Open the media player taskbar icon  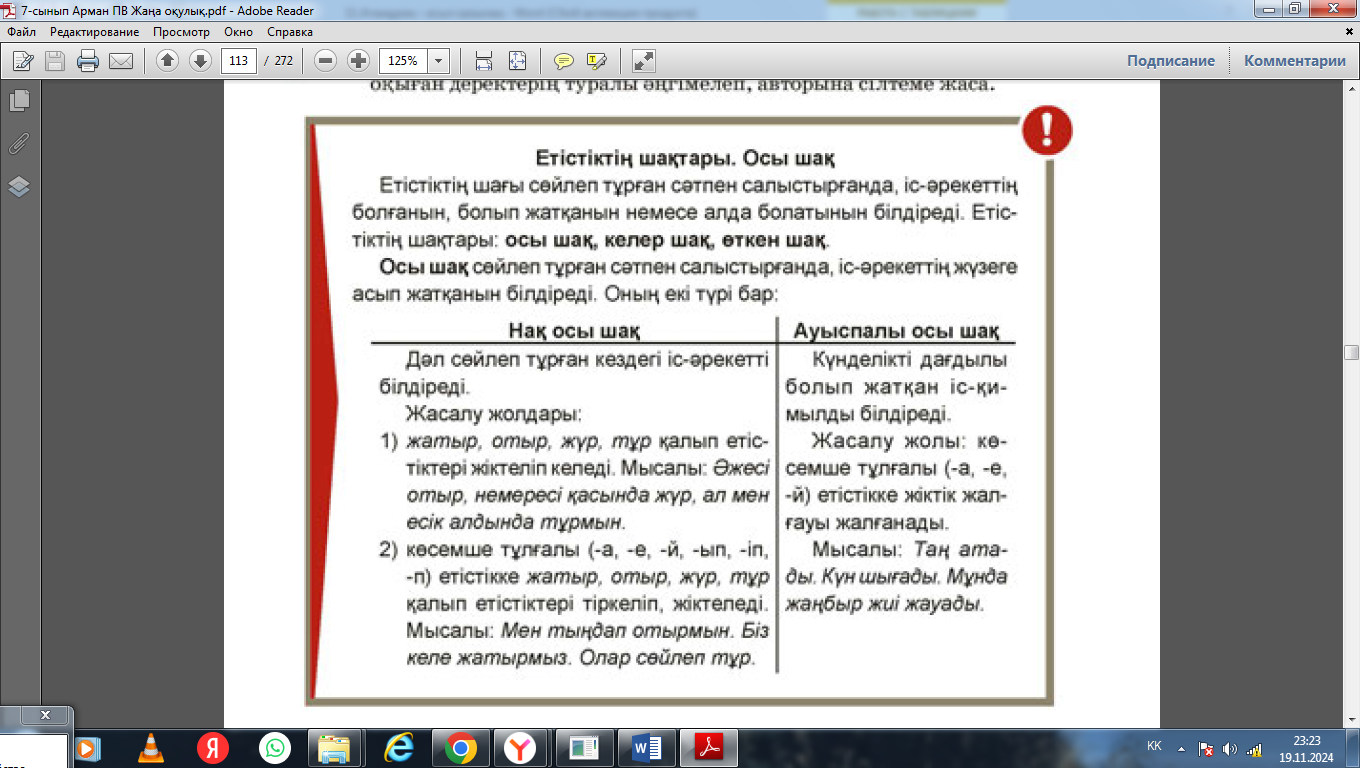87,747
